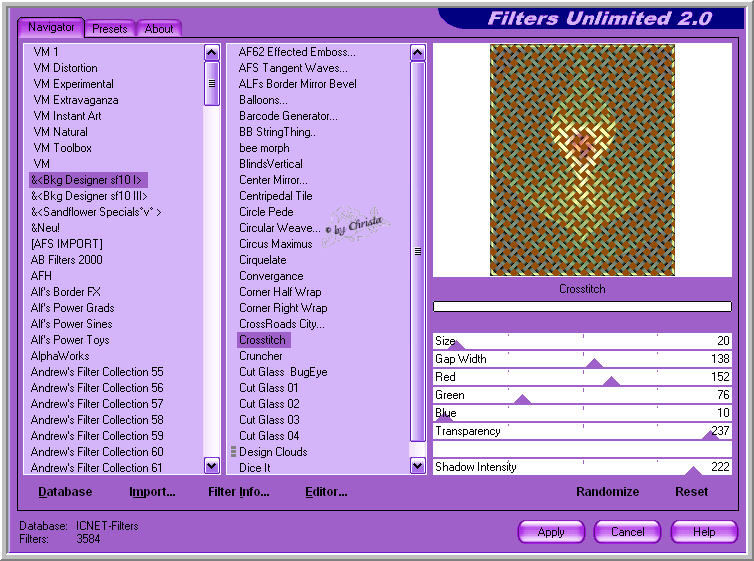Adjust the Green slider
This screenshot has width=754, height=561.
[x=582, y=395]
